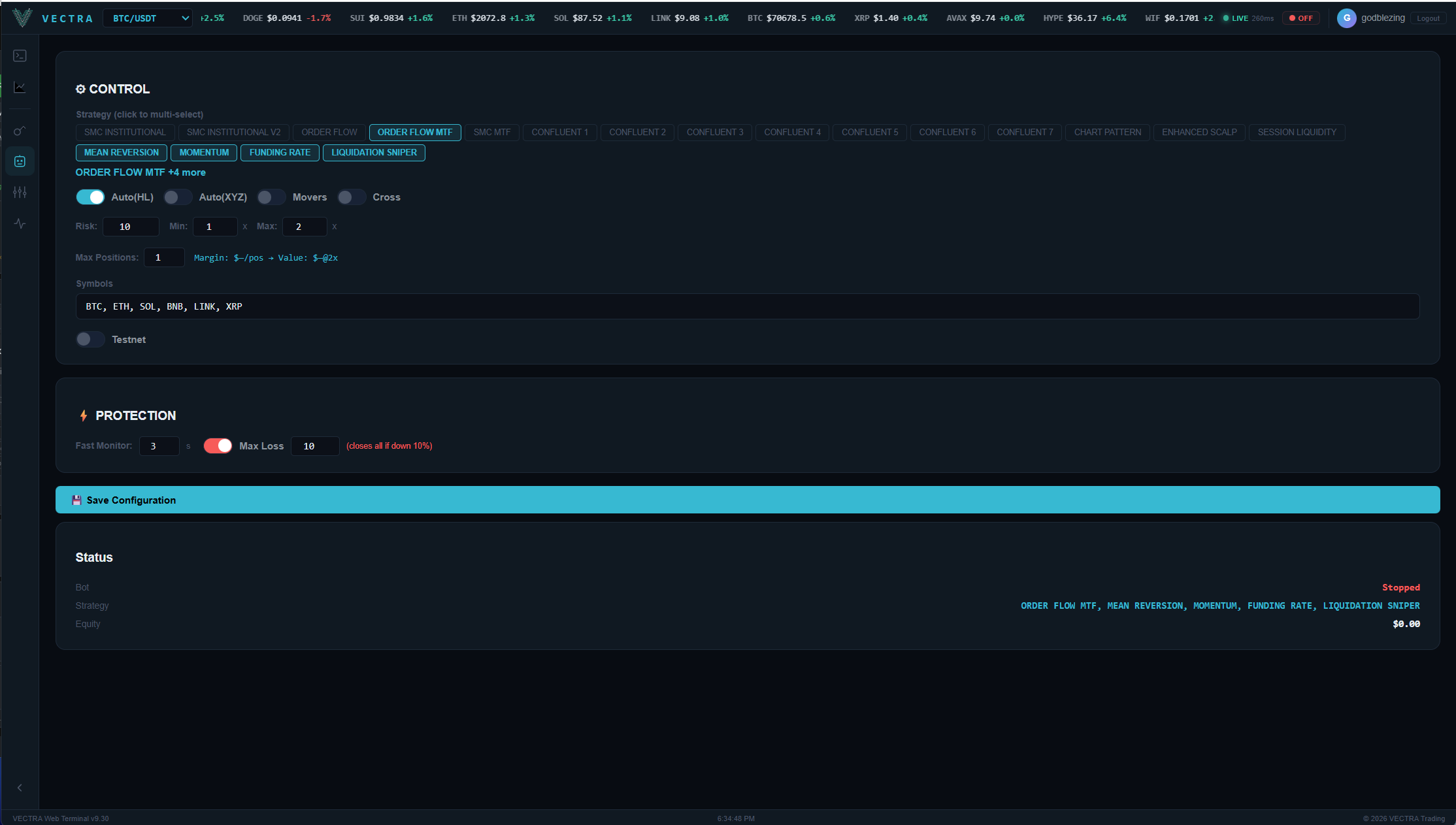Select the CHART PATTERN strategy
The height and width of the screenshot is (825, 1456).
pyautogui.click(x=1107, y=133)
